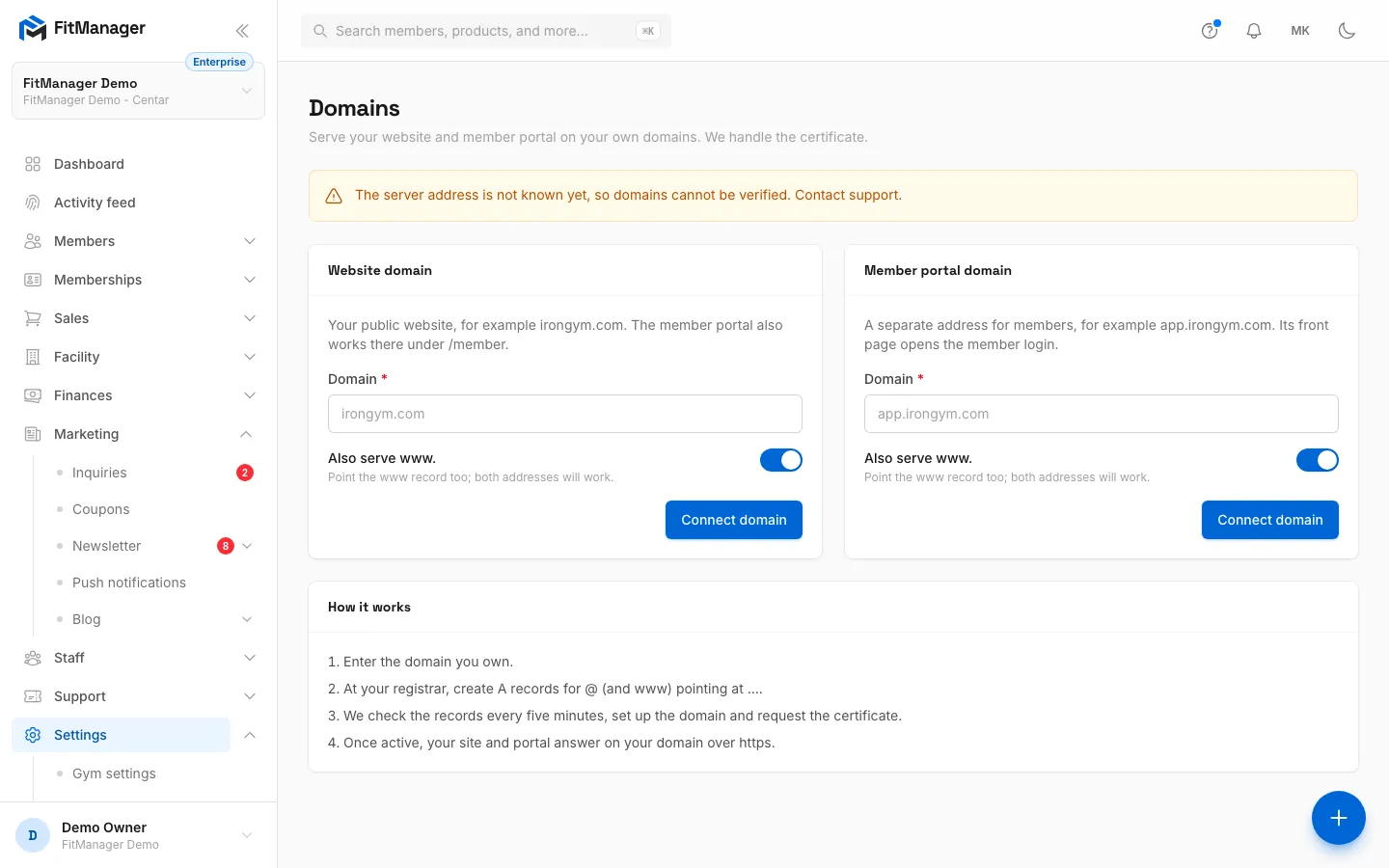The width and height of the screenshot is (1389, 868).
Task: Toggle Also serve www for Website domain
Action: click(x=781, y=460)
